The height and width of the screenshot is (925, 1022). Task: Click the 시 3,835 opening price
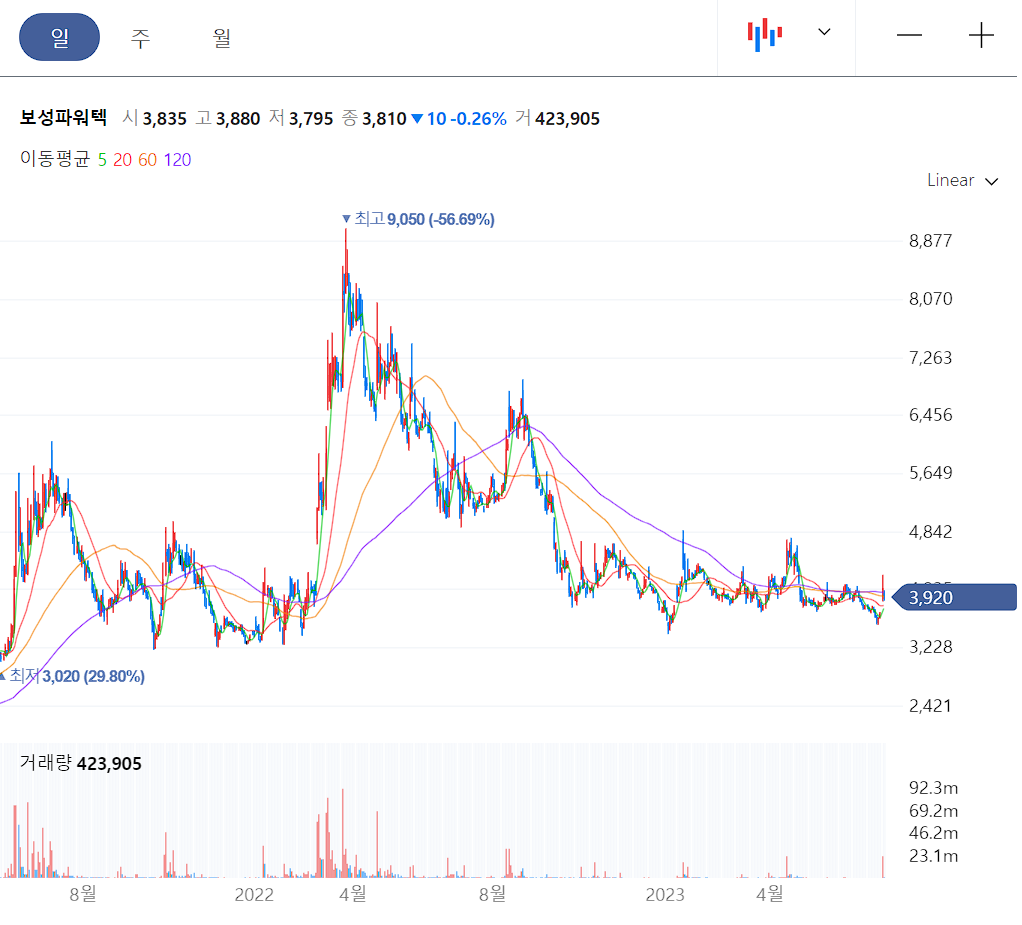(154, 119)
